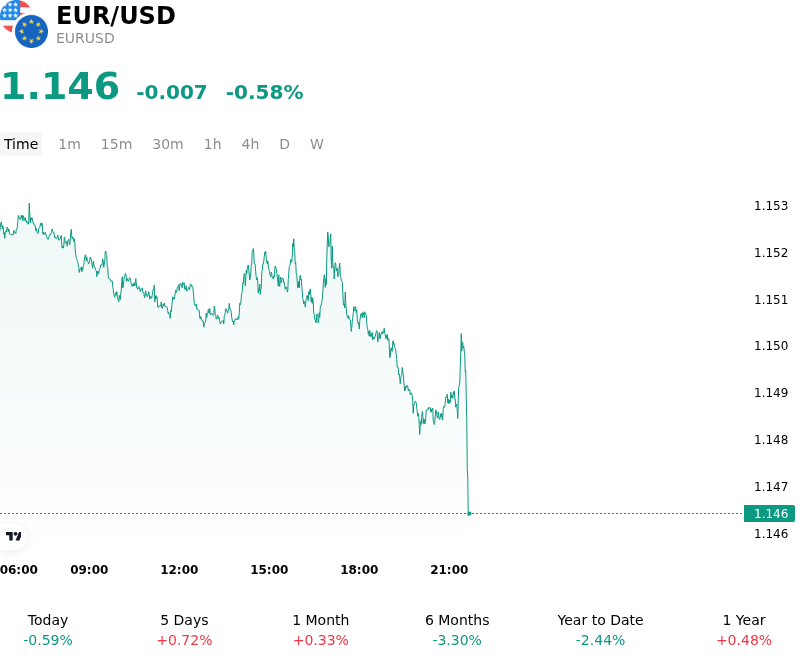This screenshot has width=800, height=660.
Task: Click the EURUSD ticker symbol text
Action: click(85, 38)
